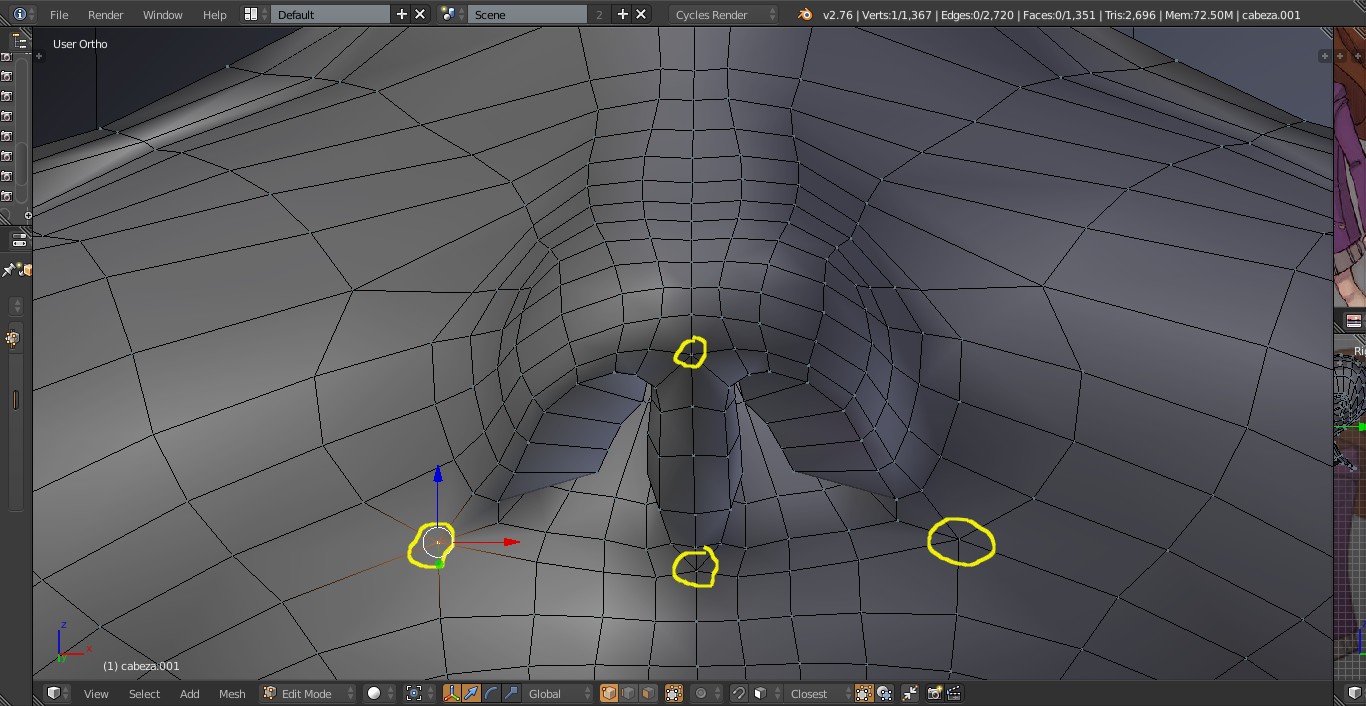Expand the properties region plus on right
The image size is (1366, 706).
[1324, 56]
